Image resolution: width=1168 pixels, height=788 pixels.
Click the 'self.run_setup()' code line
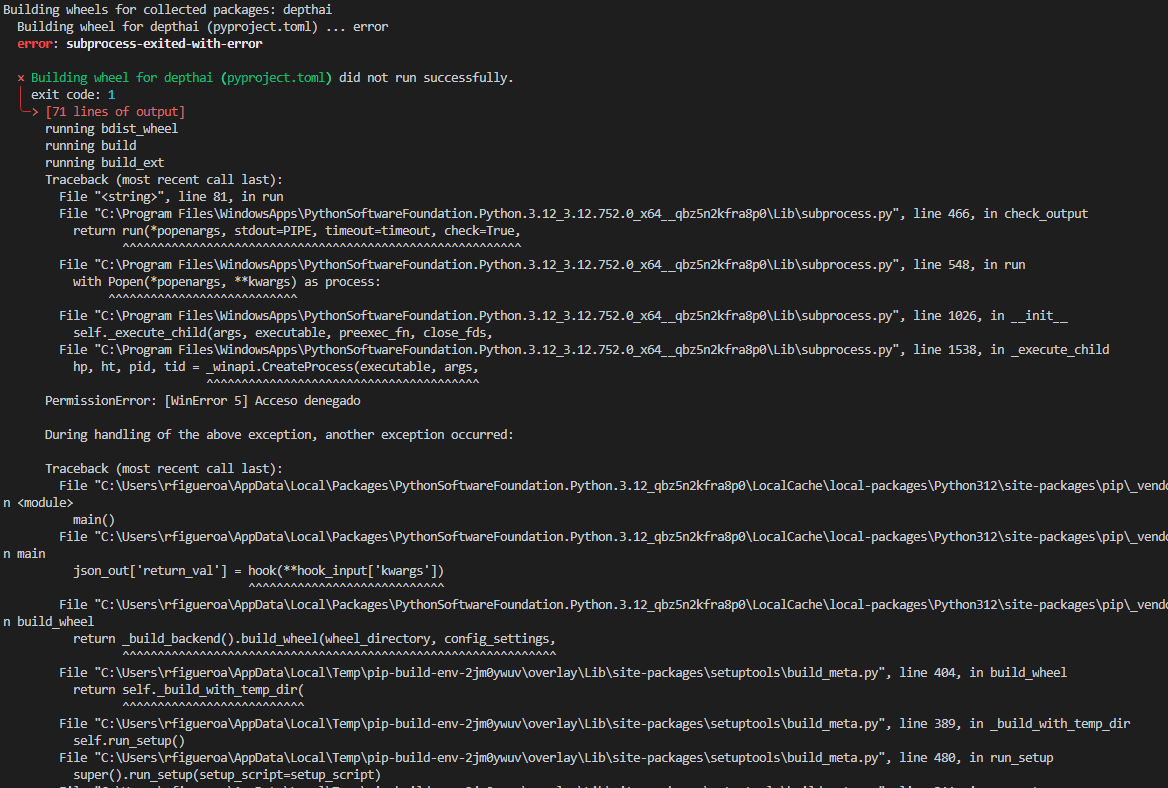tap(129, 741)
